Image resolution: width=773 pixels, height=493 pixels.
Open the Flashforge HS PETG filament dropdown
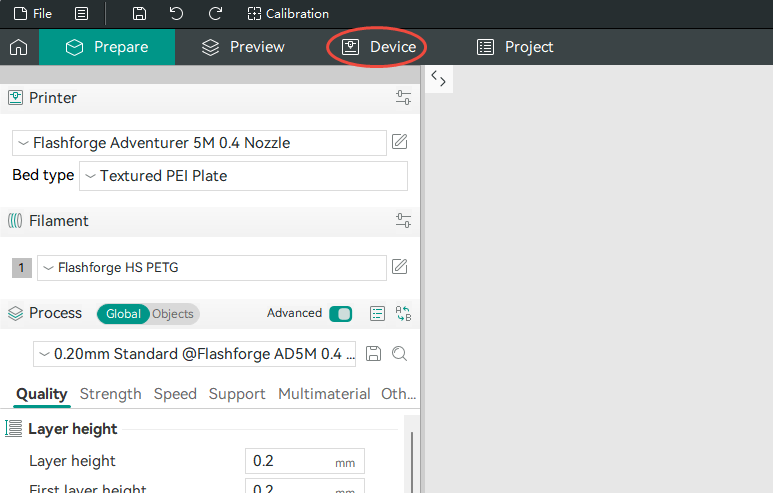212,268
